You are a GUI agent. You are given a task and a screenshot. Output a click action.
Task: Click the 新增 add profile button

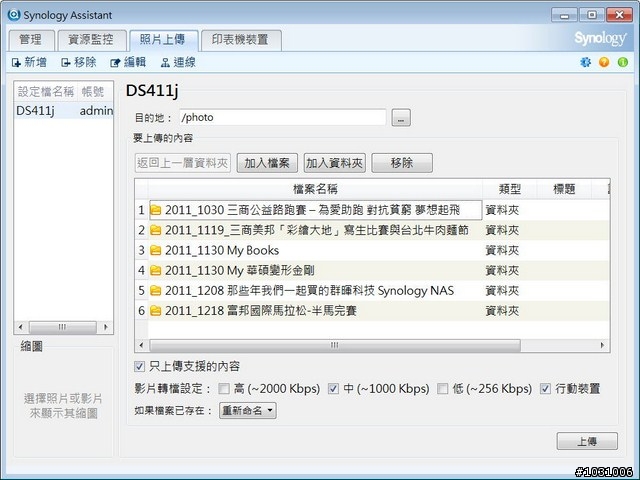point(29,62)
